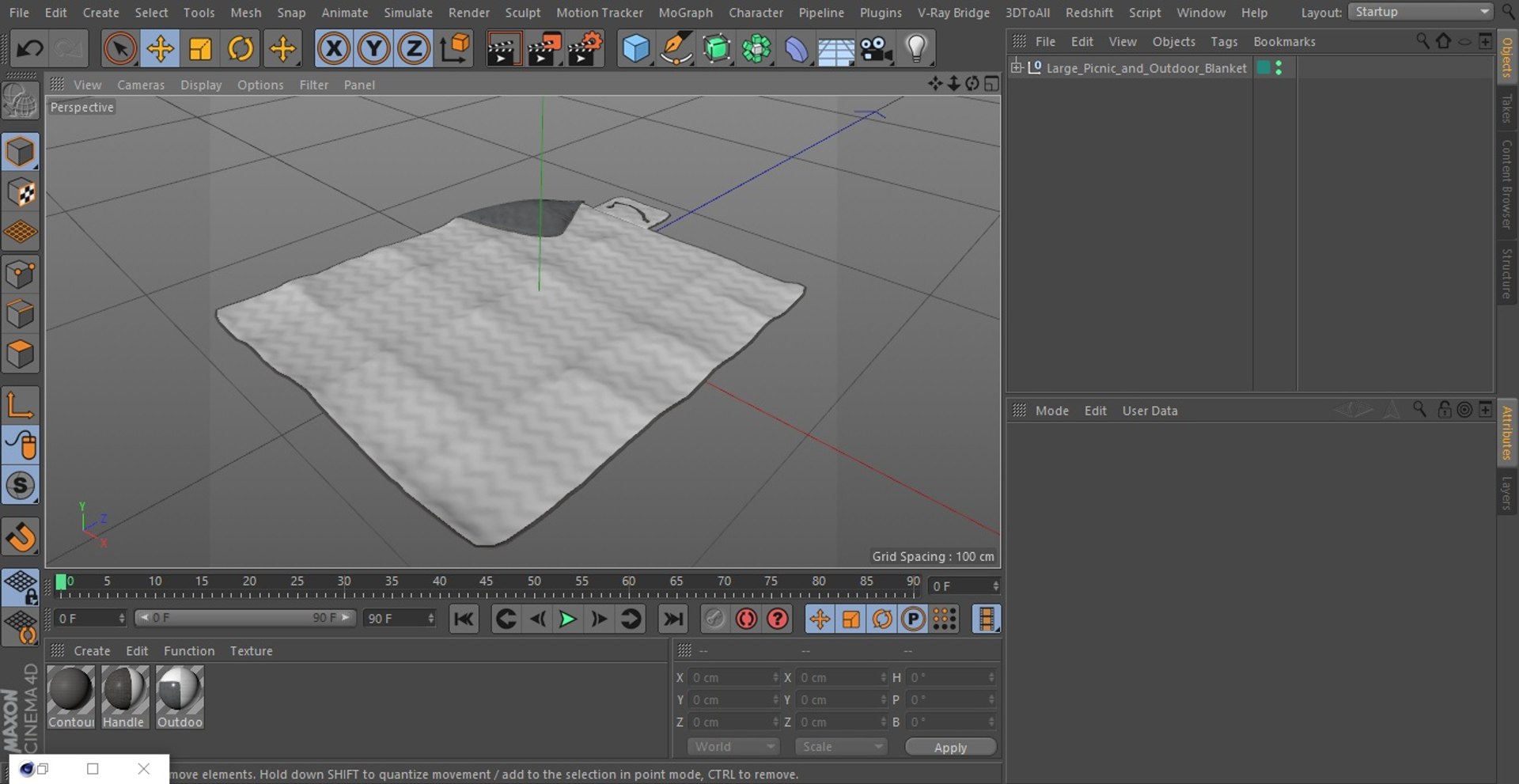The width and height of the screenshot is (1519, 784).
Task: Click the Undo arrow icon
Action: pyautogui.click(x=30, y=49)
